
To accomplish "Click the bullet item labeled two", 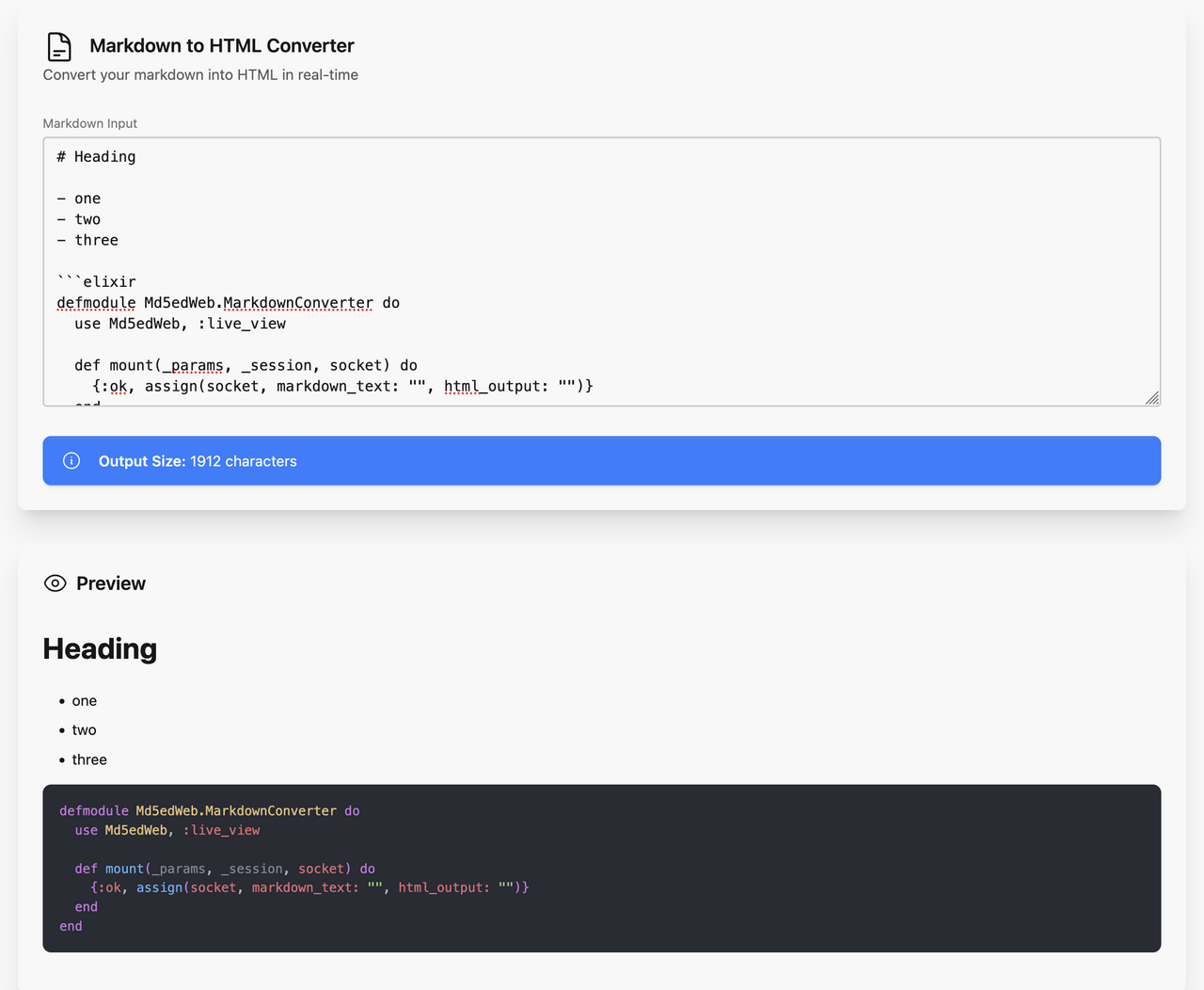I will pos(84,729).
